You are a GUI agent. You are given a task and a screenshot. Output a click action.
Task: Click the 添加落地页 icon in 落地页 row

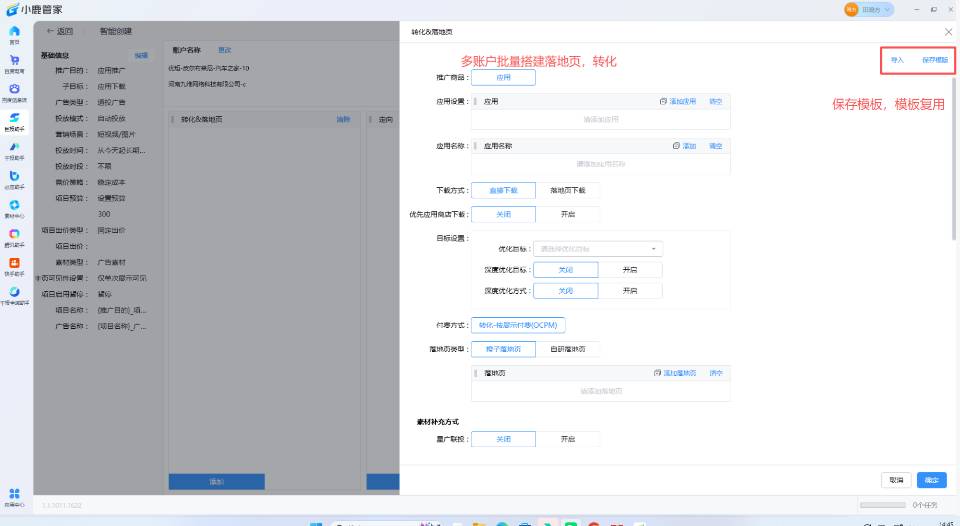coord(657,373)
